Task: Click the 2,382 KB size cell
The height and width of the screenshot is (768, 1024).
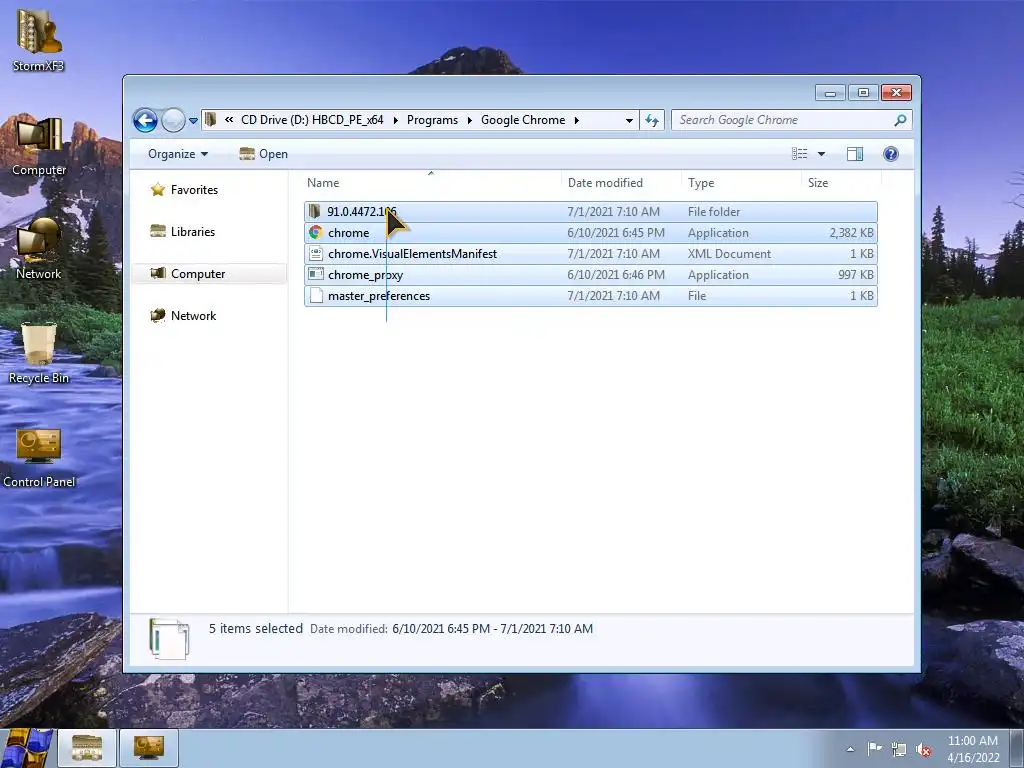Action: 852,233
